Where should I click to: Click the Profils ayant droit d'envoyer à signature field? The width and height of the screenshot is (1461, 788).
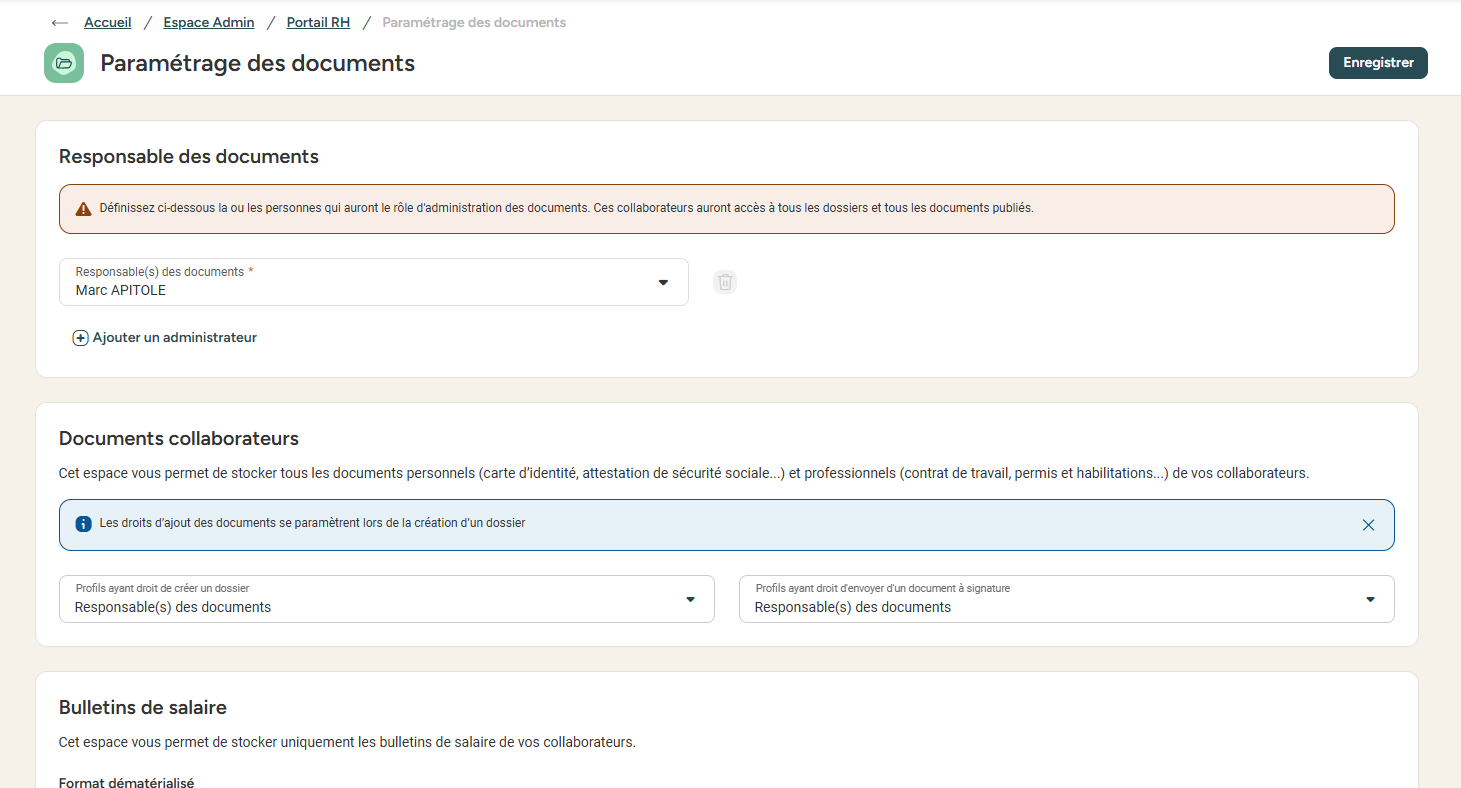(x=1050, y=599)
